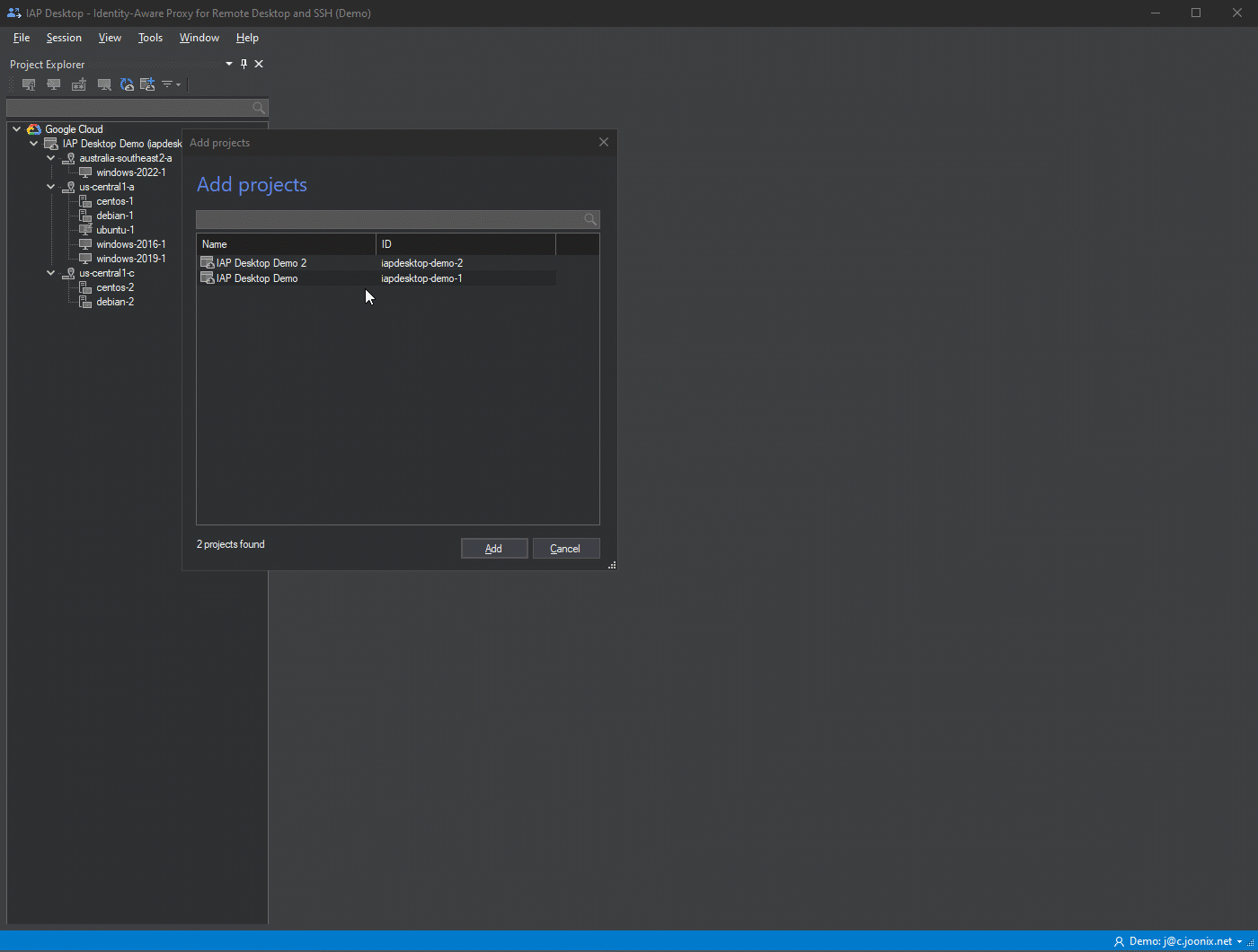Click the australia-southeast2-a zone icon
Screen dimensions: 1258x952
pos(68,158)
